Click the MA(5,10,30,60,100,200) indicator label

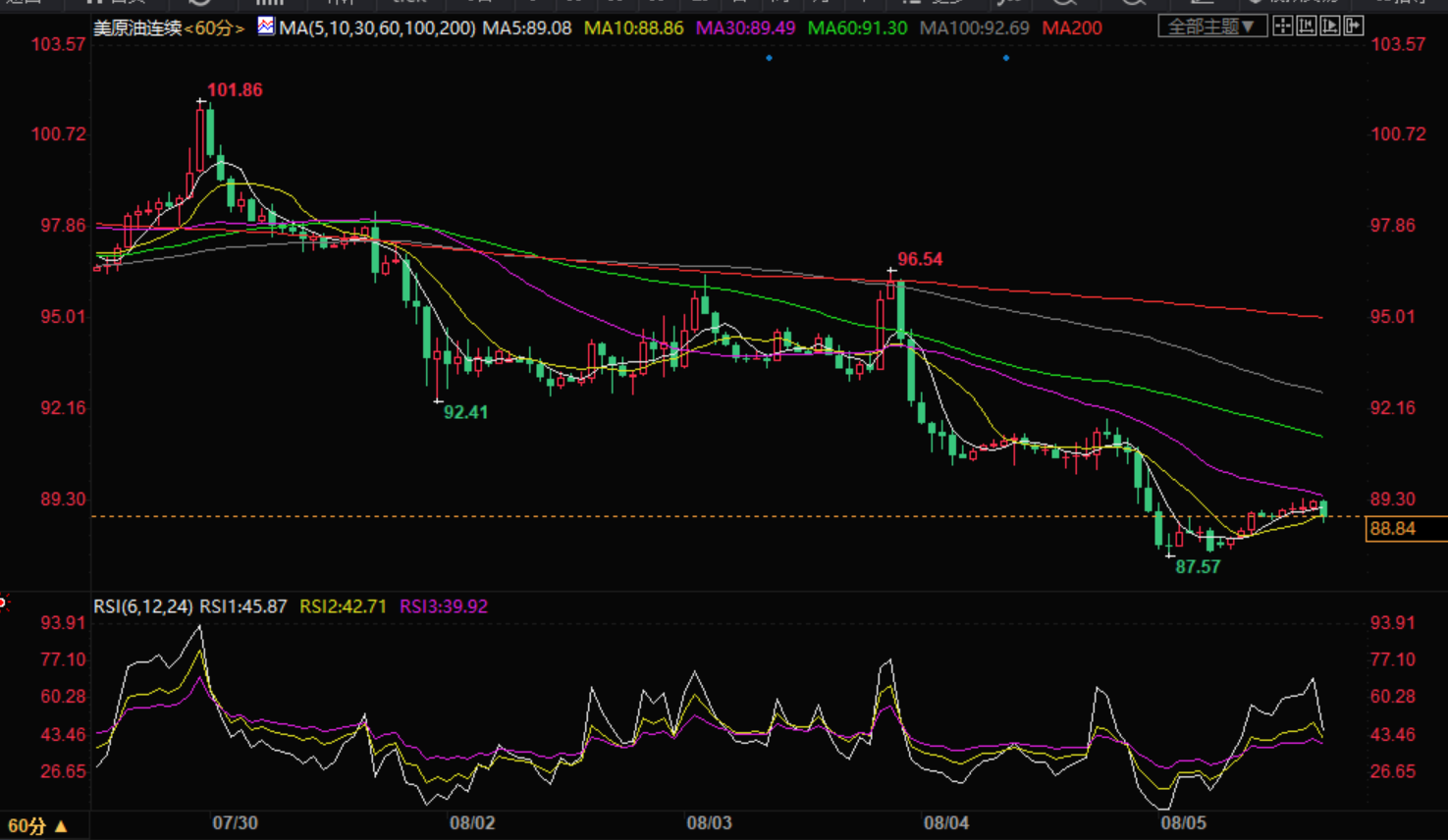(377, 28)
